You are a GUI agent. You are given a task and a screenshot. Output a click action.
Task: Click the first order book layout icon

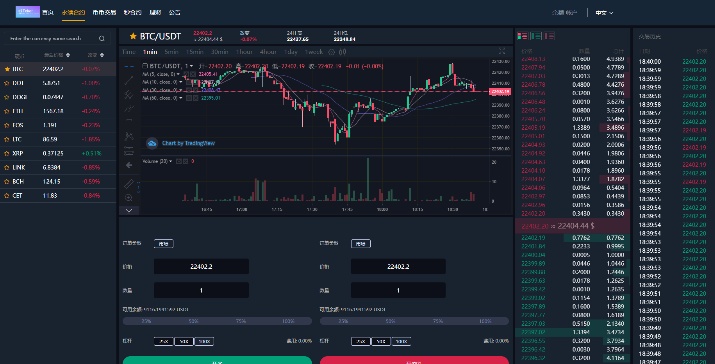(522, 36)
